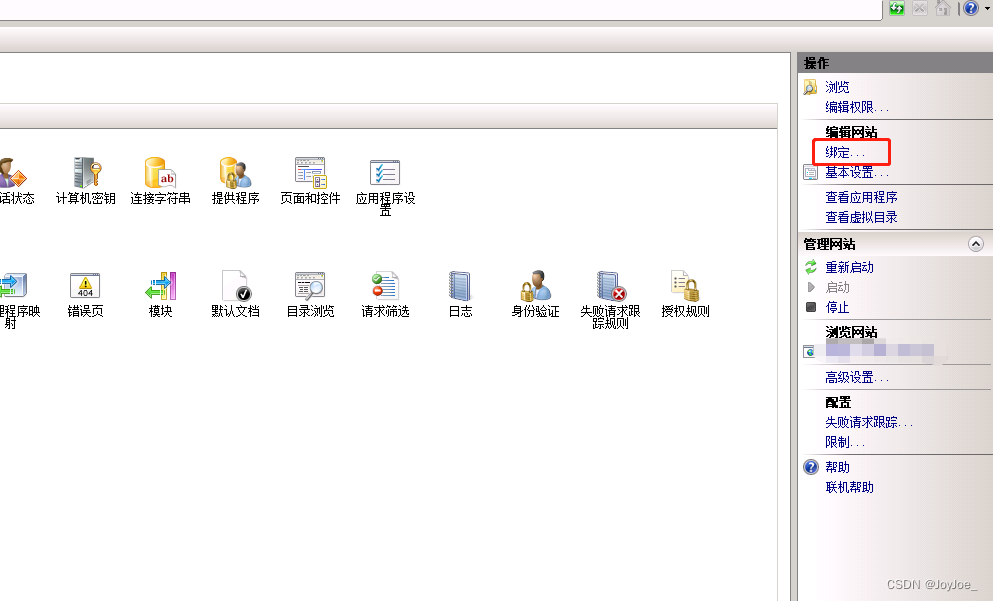Click 停止 to stop the website

pyautogui.click(x=837, y=308)
